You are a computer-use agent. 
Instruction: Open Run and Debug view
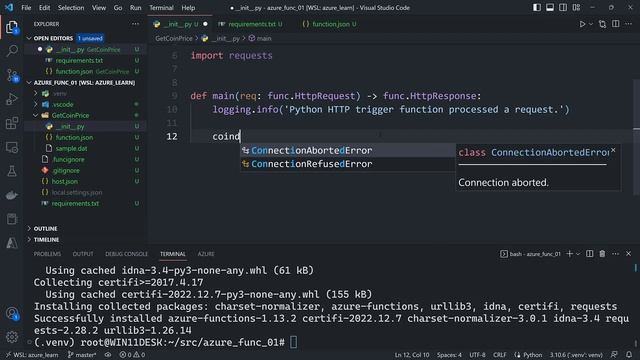(12, 99)
